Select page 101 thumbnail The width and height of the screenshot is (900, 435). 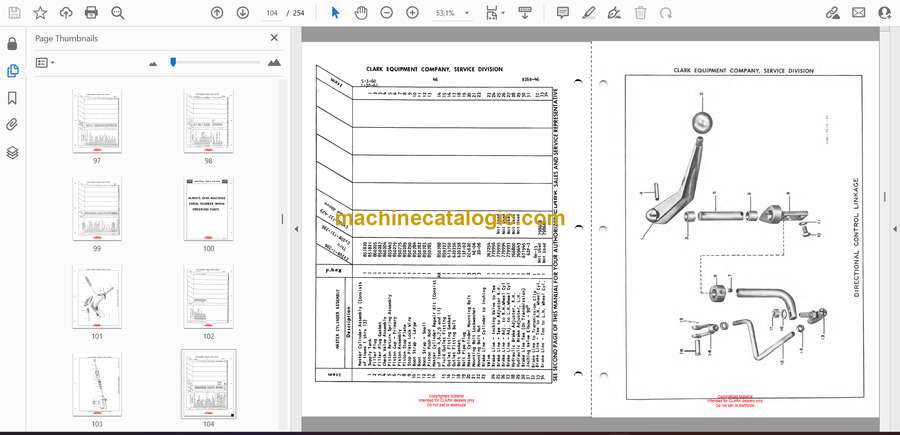96,297
